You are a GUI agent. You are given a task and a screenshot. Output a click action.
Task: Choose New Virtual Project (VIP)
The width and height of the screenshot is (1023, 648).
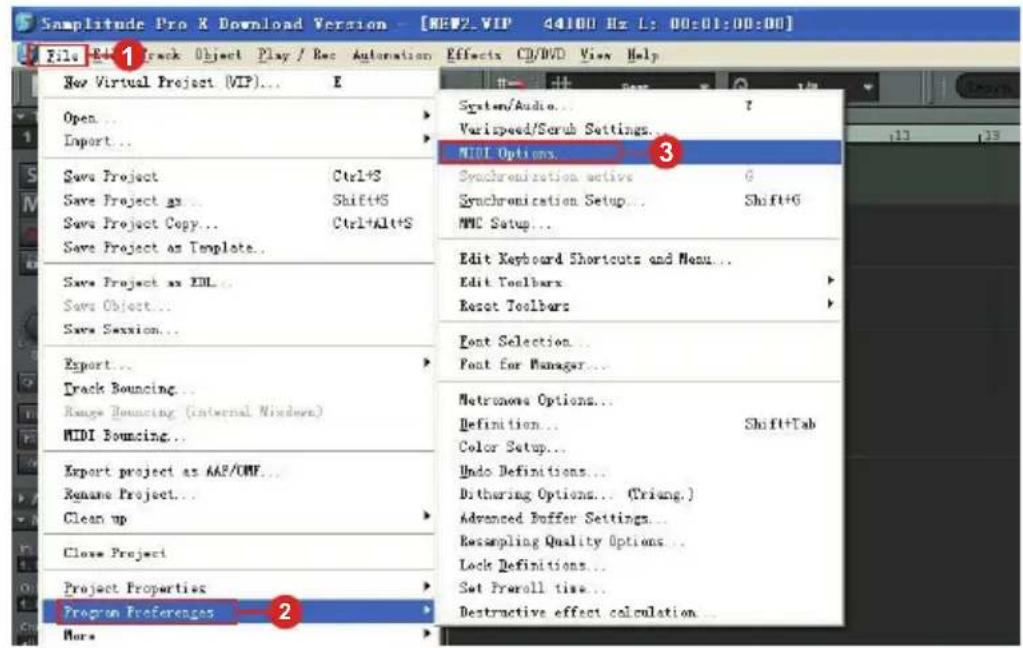(239, 82)
